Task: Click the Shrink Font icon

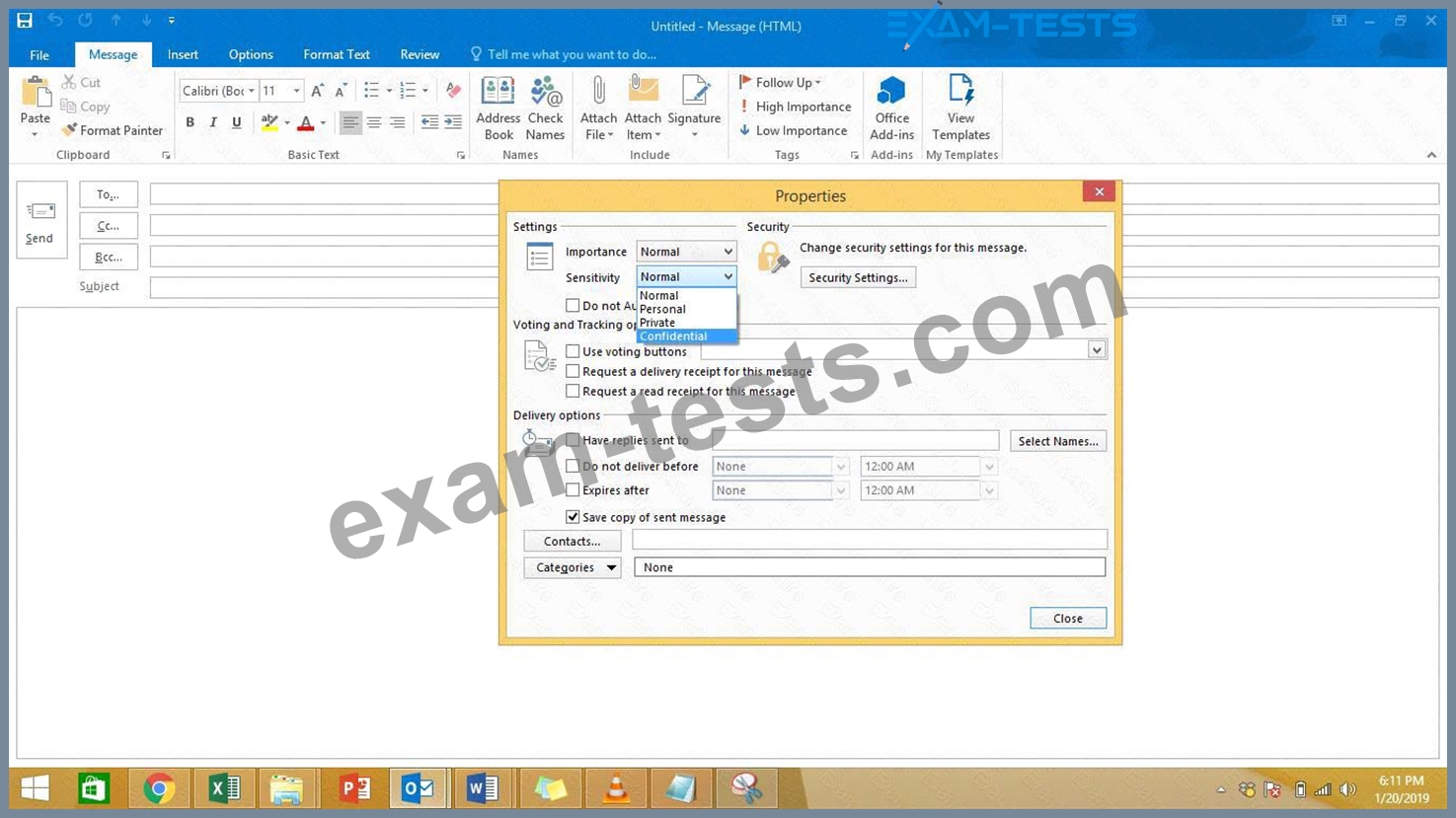Action: tap(341, 91)
